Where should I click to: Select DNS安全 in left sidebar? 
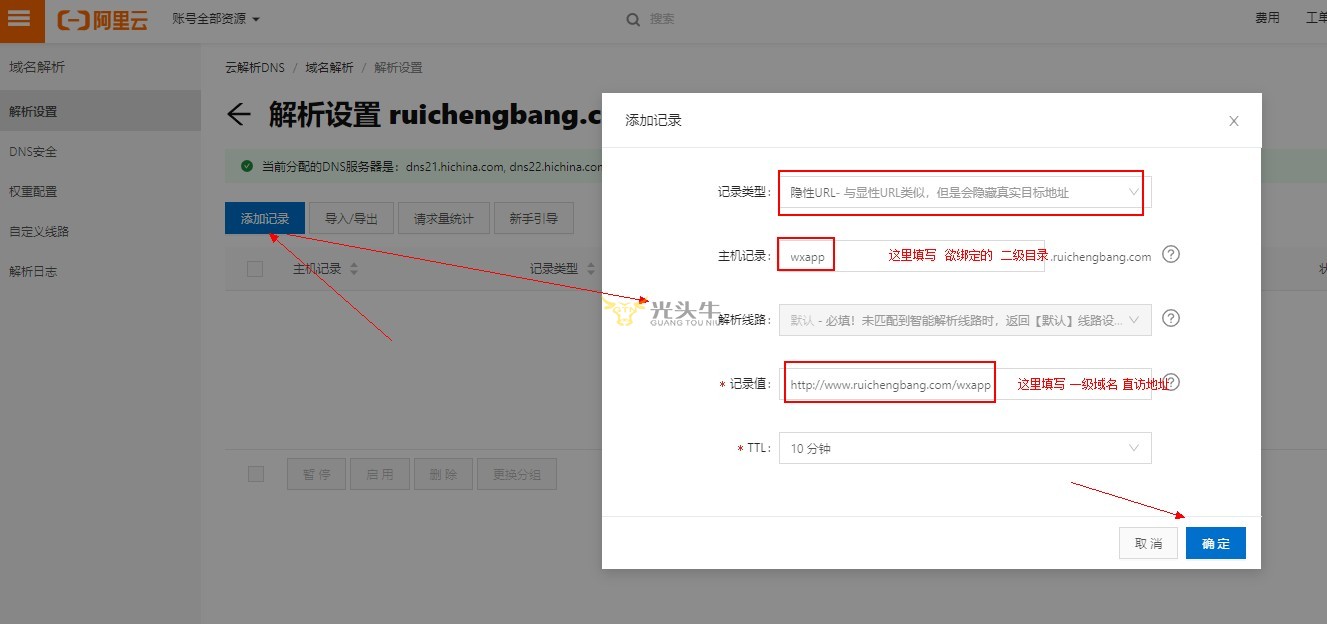[33, 152]
